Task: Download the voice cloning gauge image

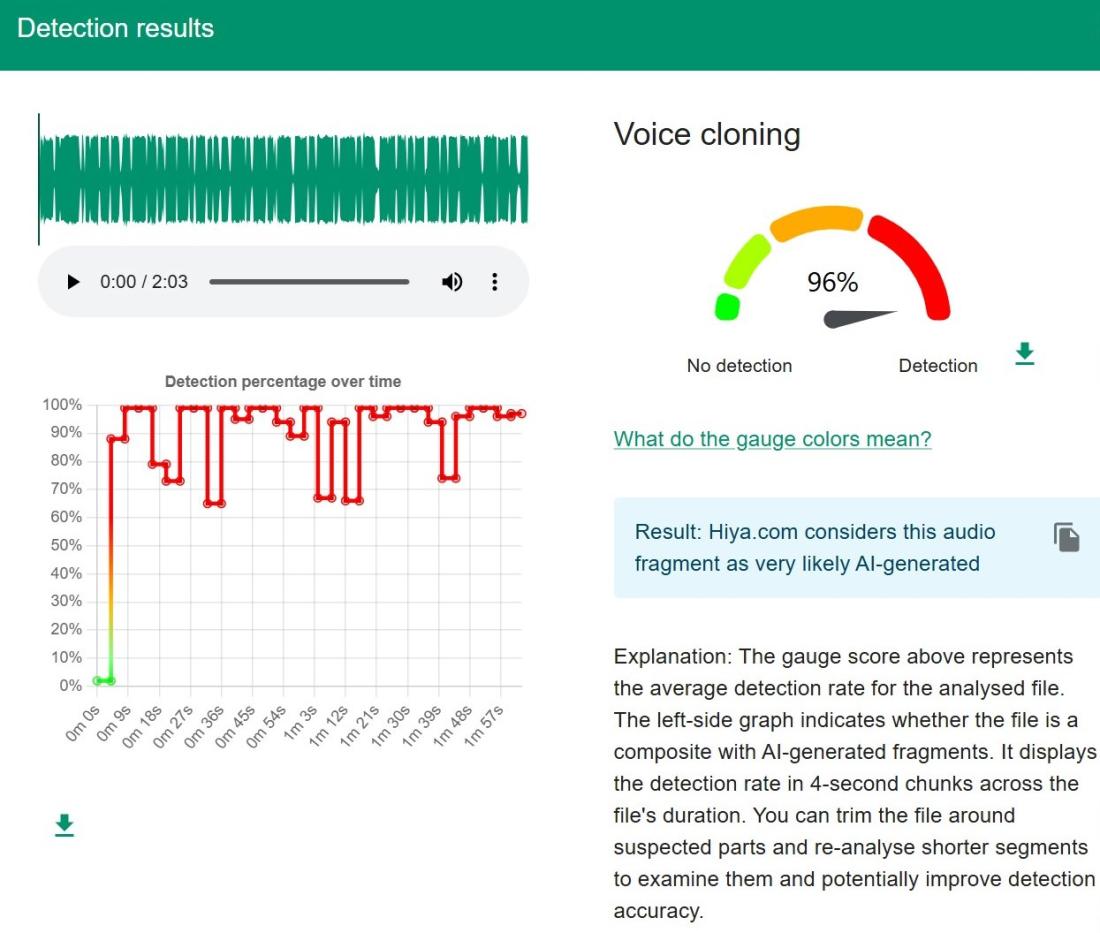Action: (1024, 354)
